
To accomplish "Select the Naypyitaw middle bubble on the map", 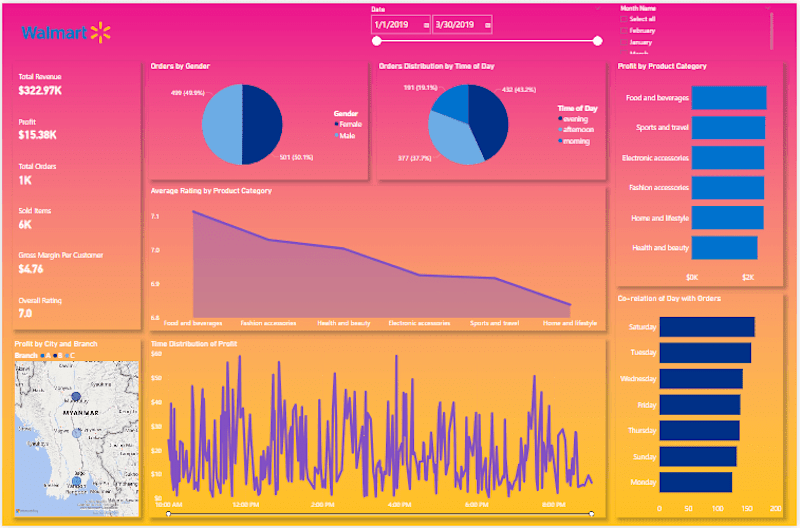I will tap(77, 433).
